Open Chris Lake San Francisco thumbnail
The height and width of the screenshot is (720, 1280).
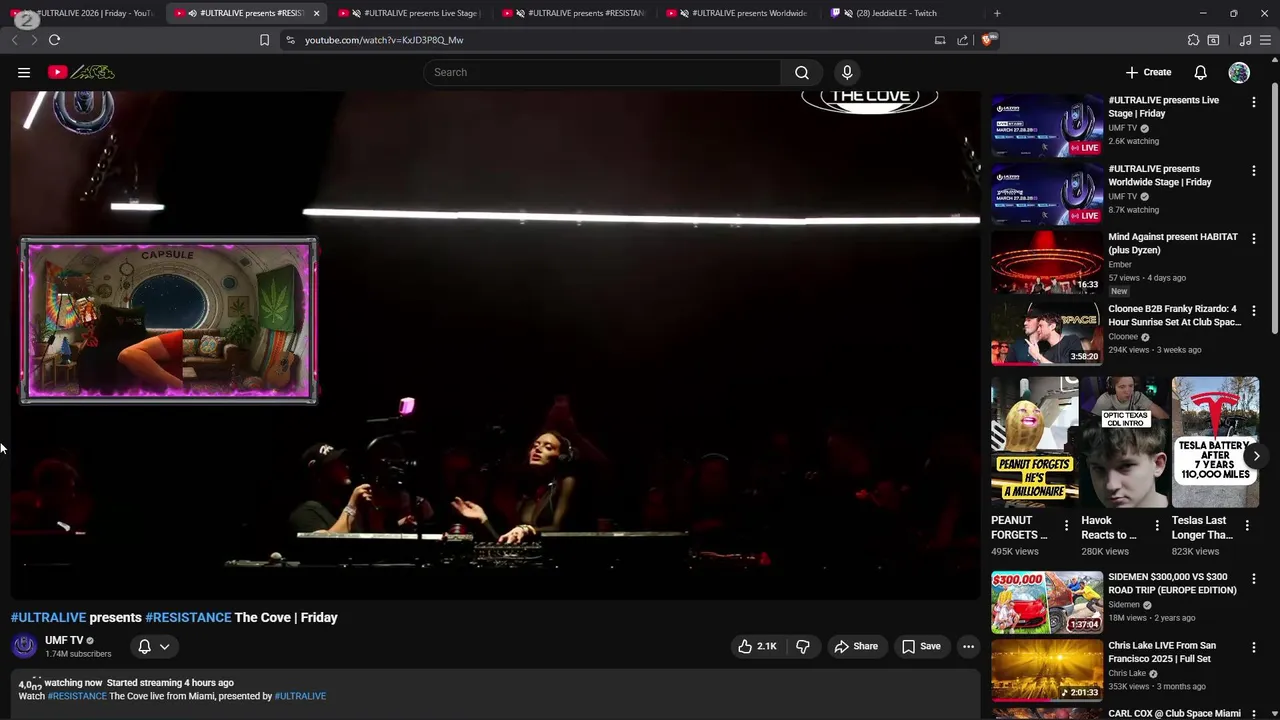(1047, 670)
